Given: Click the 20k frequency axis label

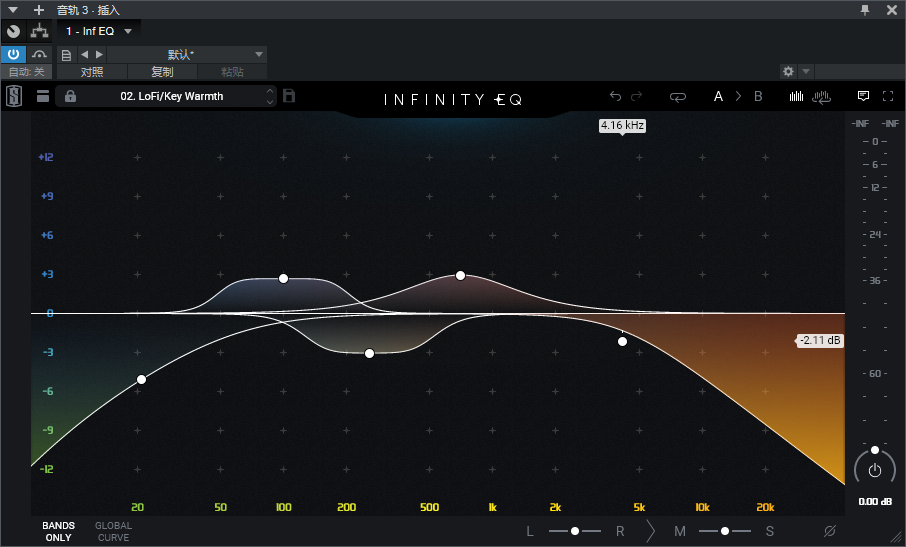Looking at the screenshot, I should pyautogui.click(x=765, y=507).
